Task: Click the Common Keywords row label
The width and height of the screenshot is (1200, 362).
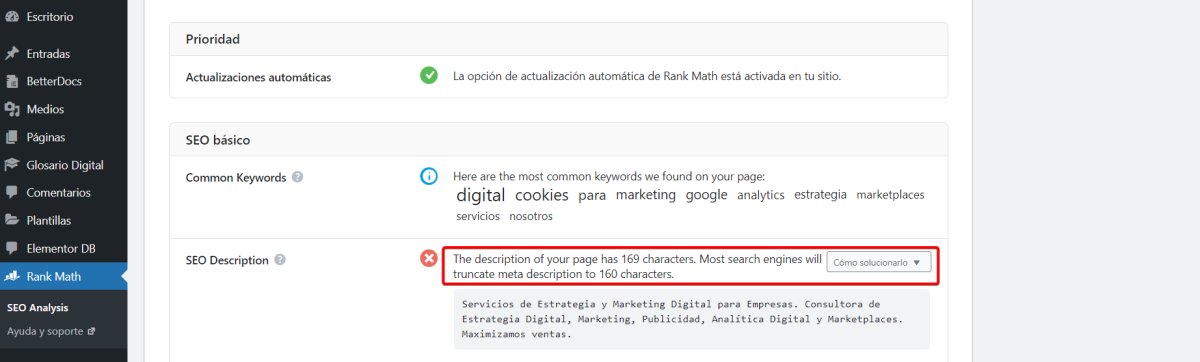Action: coord(236,177)
